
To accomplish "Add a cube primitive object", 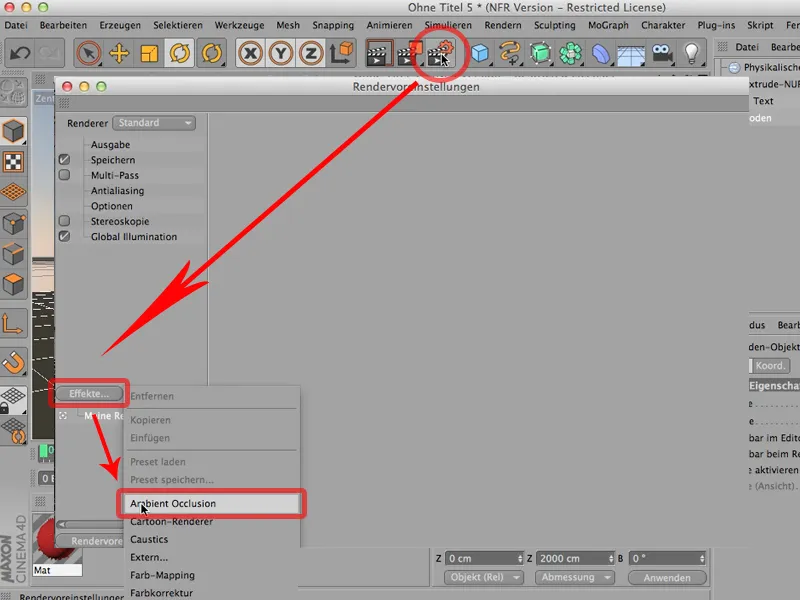I will pyautogui.click(x=480, y=53).
